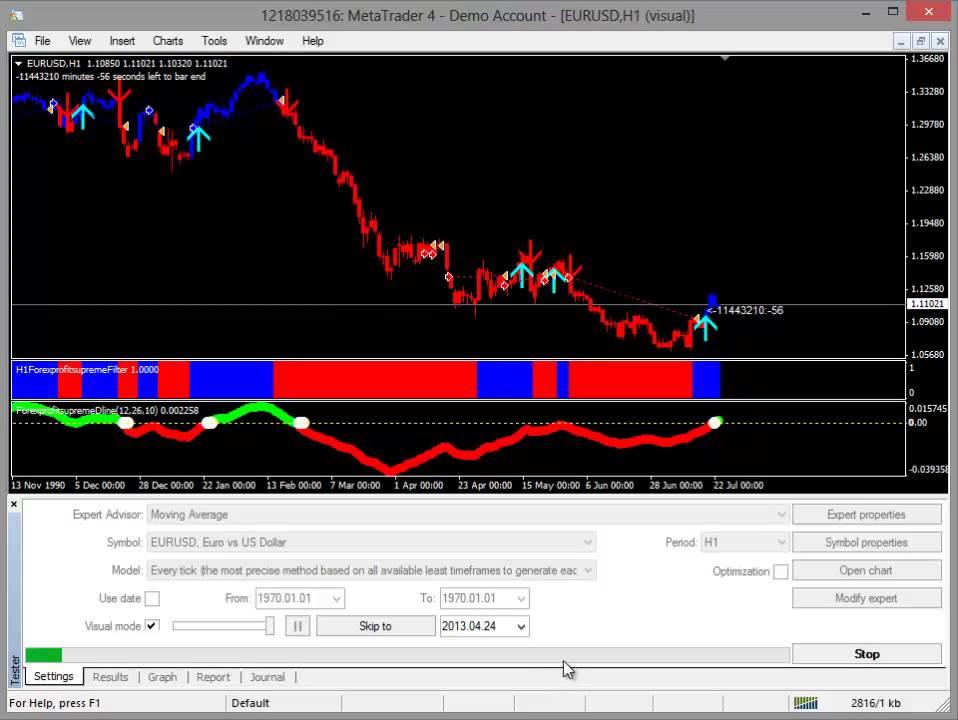The height and width of the screenshot is (720, 958).
Task: Open the Help menu
Action: [x=312, y=41]
